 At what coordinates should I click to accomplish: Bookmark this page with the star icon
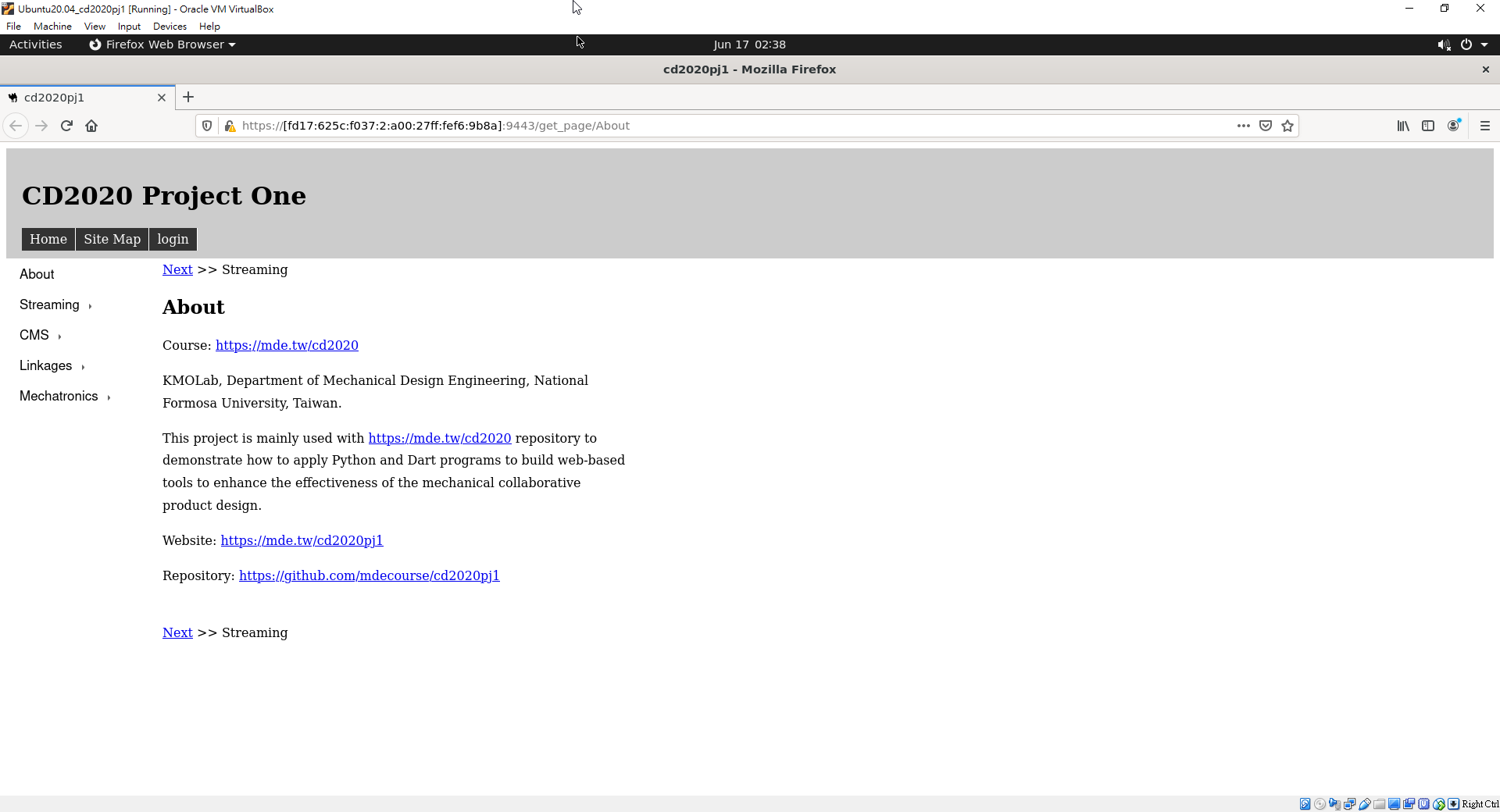coord(1287,126)
